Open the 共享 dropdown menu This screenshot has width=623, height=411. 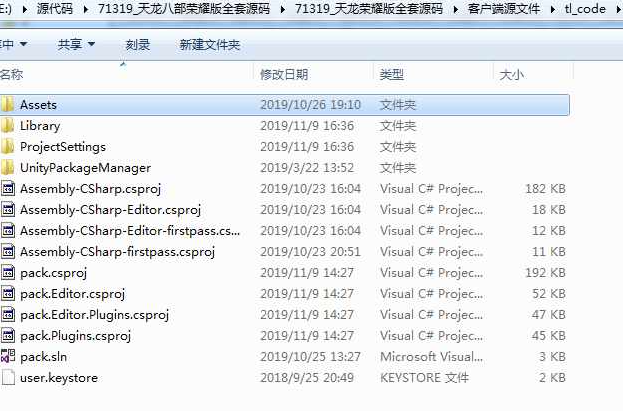[76, 45]
